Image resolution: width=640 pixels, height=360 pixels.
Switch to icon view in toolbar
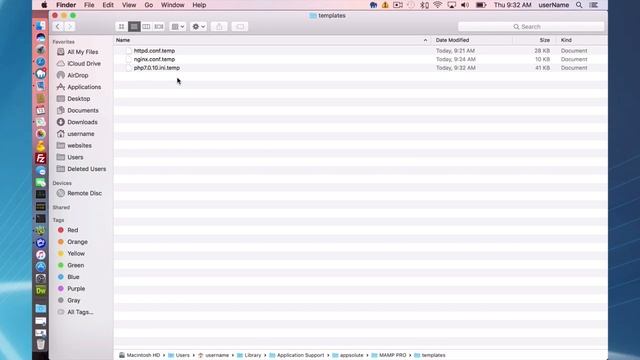pyautogui.click(x=121, y=27)
